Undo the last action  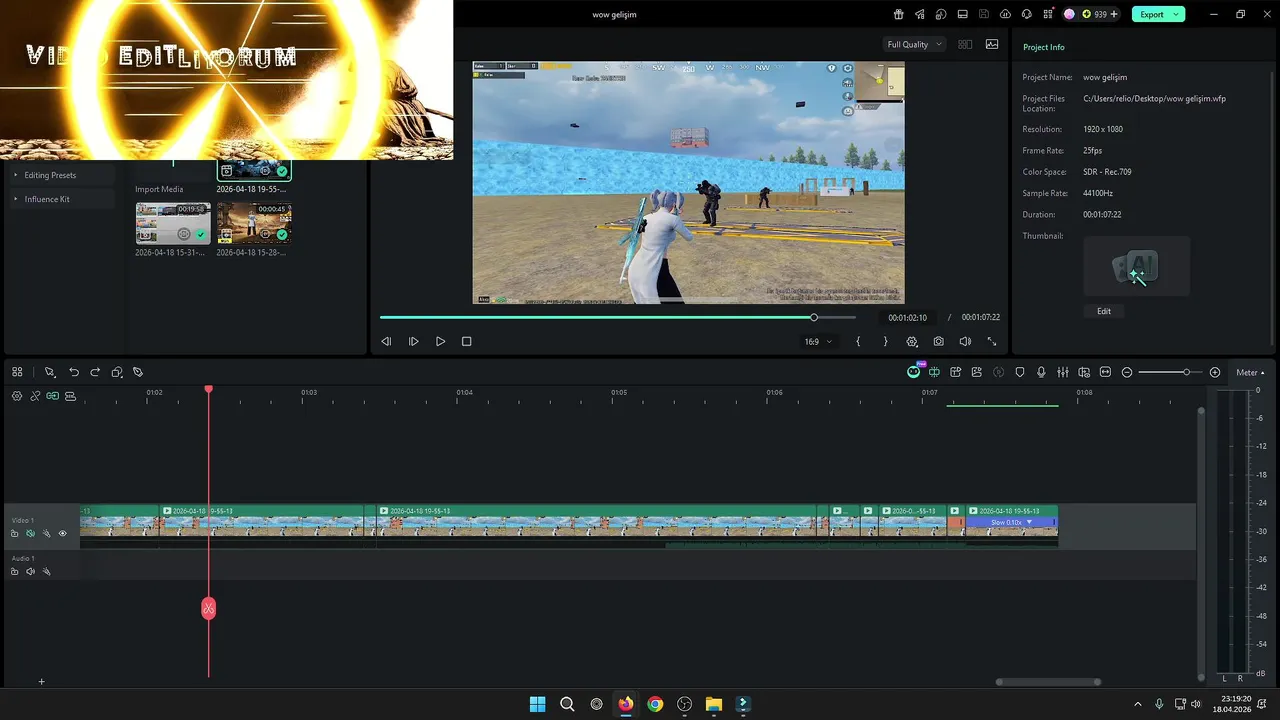73,372
